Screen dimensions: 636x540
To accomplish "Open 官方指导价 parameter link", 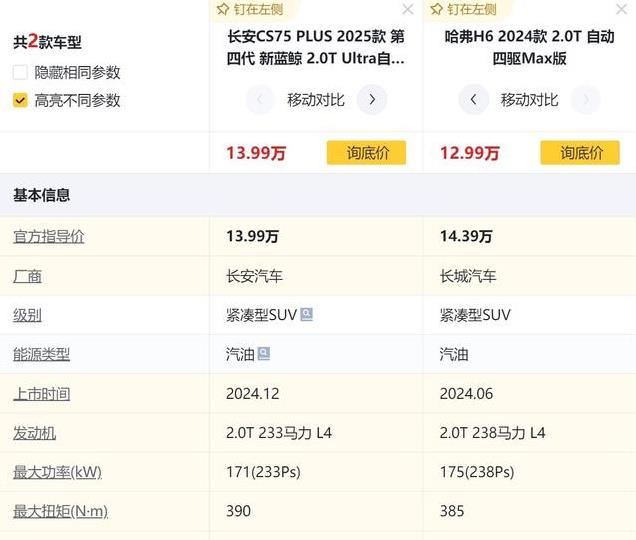I will click(x=49, y=237).
